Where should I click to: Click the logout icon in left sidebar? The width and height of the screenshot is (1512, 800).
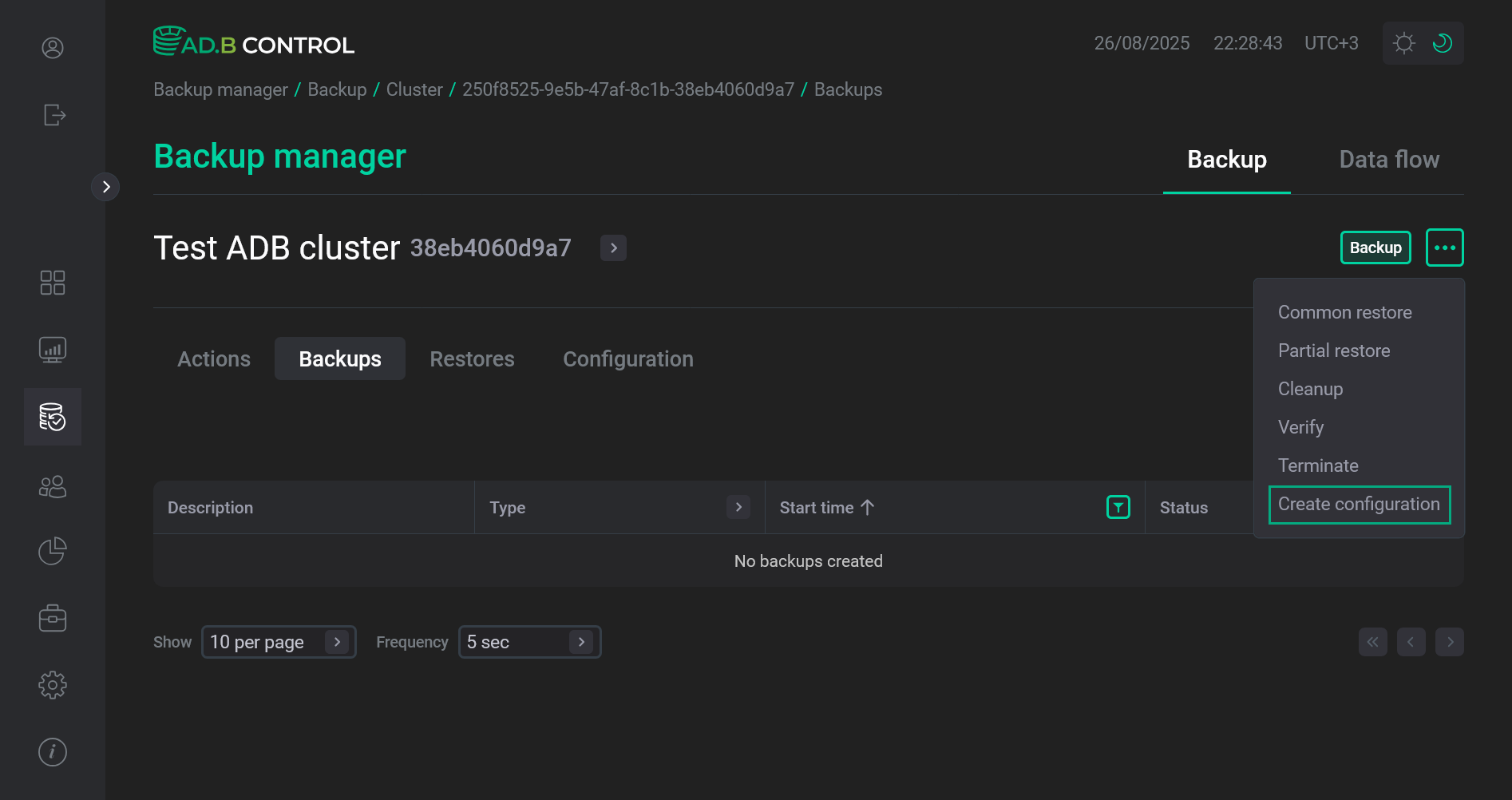coord(53,115)
